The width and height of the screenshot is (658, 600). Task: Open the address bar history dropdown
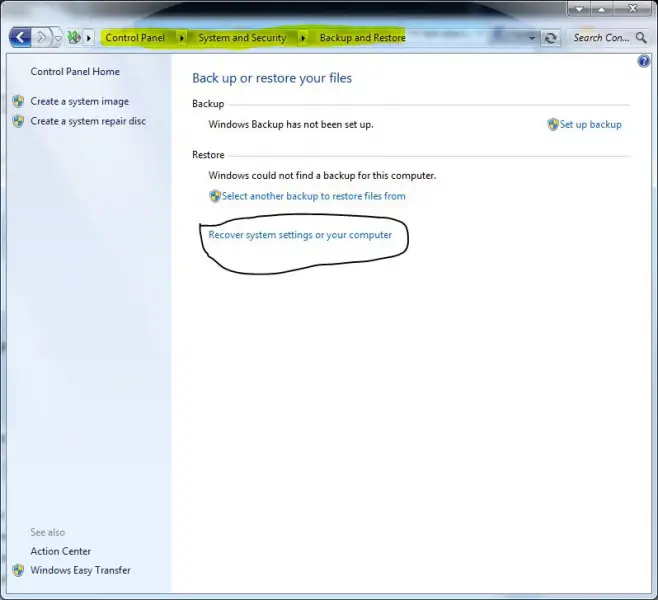[x=532, y=38]
